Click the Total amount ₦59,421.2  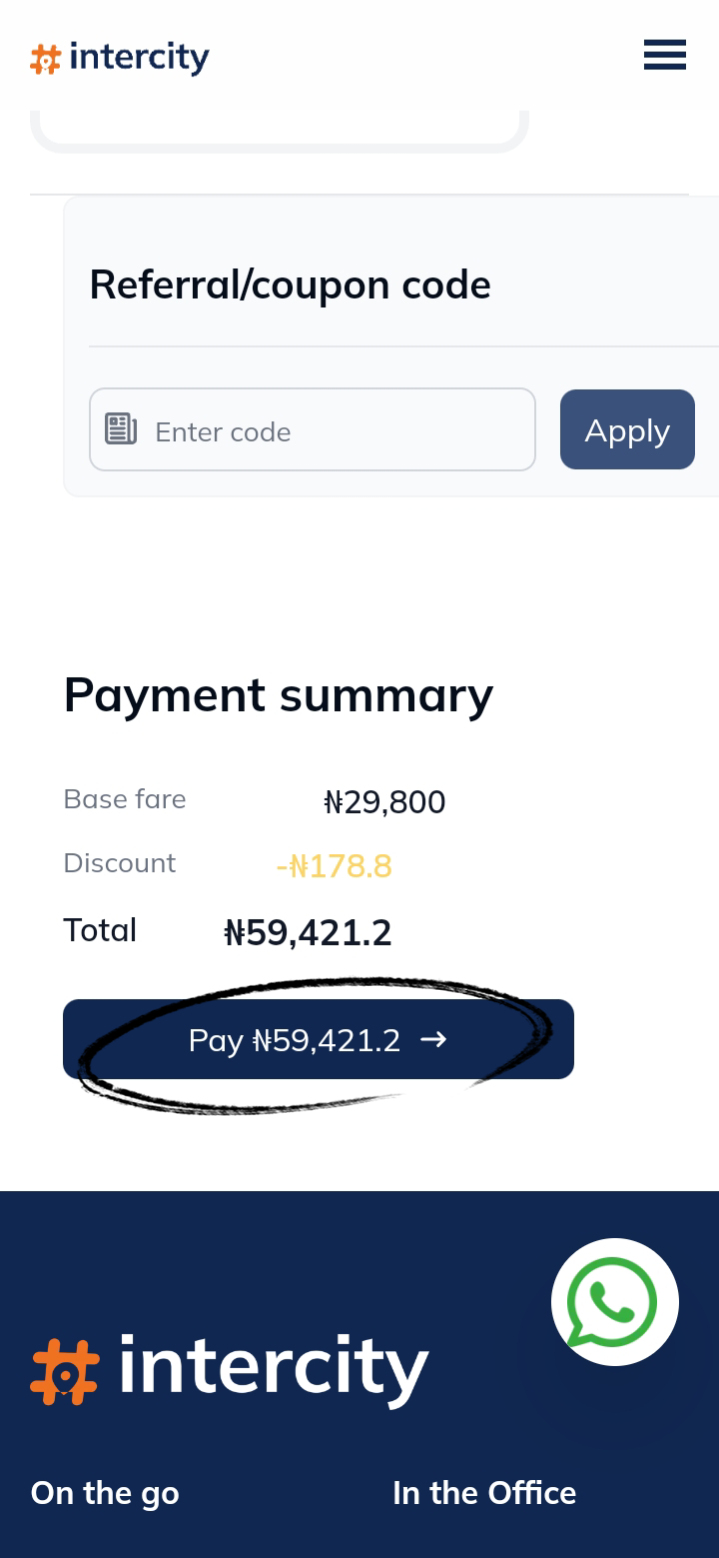pyautogui.click(x=307, y=933)
